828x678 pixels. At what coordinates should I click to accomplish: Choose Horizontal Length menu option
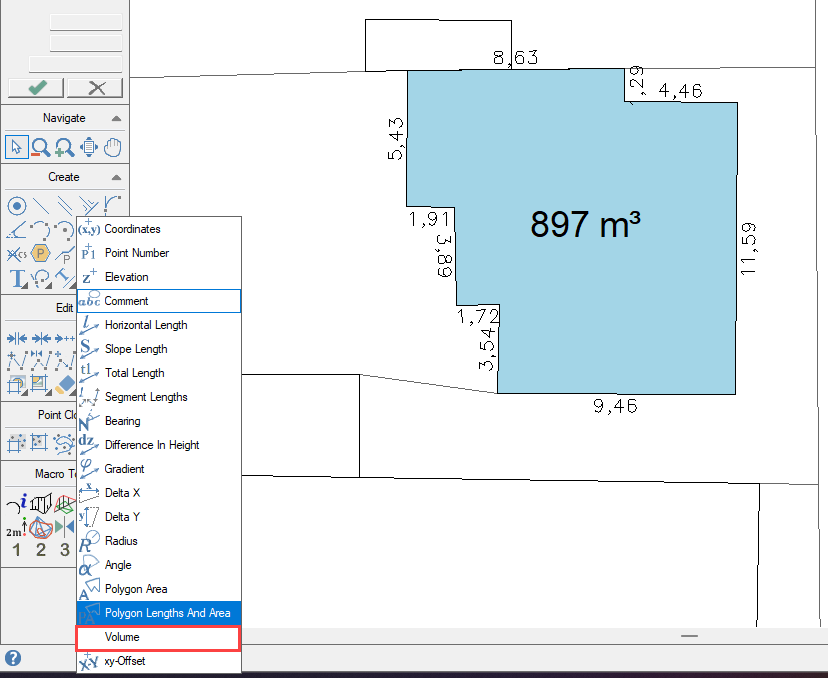point(159,325)
